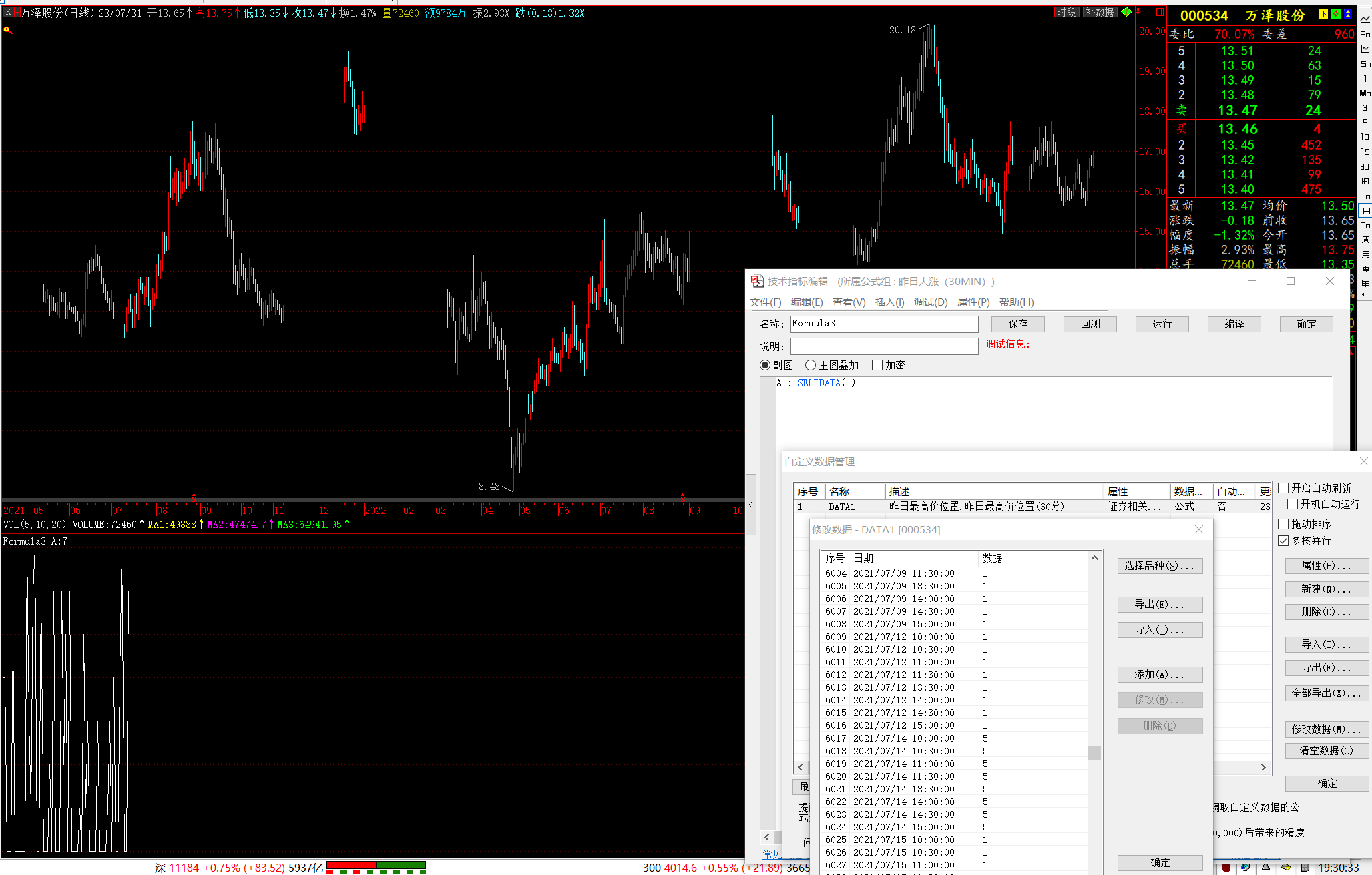
Task: Switch to 月 monthly period
Action: click(x=1365, y=254)
